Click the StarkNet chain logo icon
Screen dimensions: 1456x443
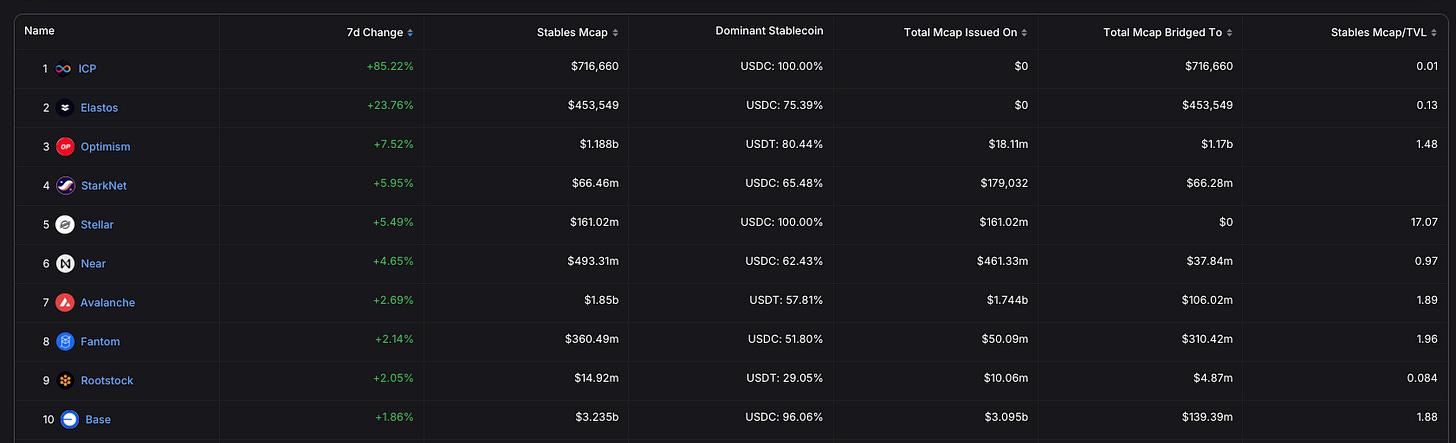pyautogui.click(x=65, y=186)
